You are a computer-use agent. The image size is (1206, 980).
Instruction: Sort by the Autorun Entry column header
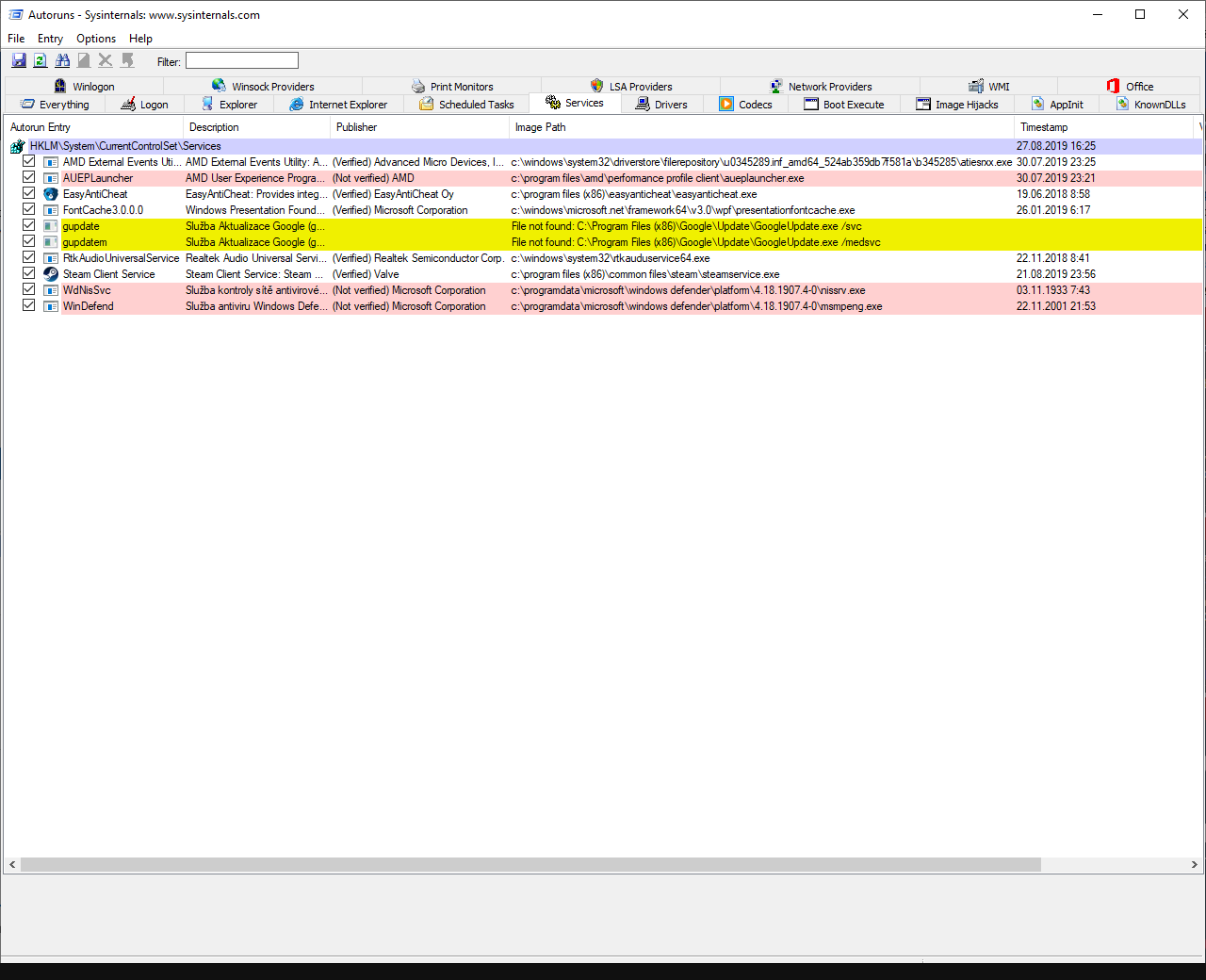tap(93, 127)
